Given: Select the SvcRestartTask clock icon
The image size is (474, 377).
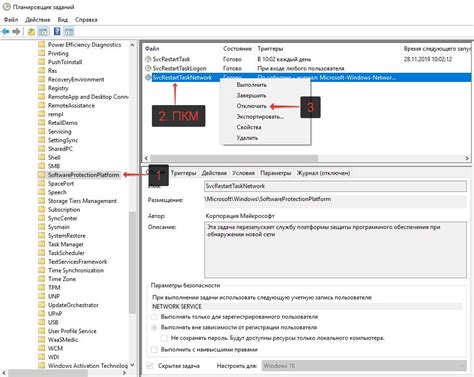Looking at the screenshot, I should pyautogui.click(x=148, y=59).
